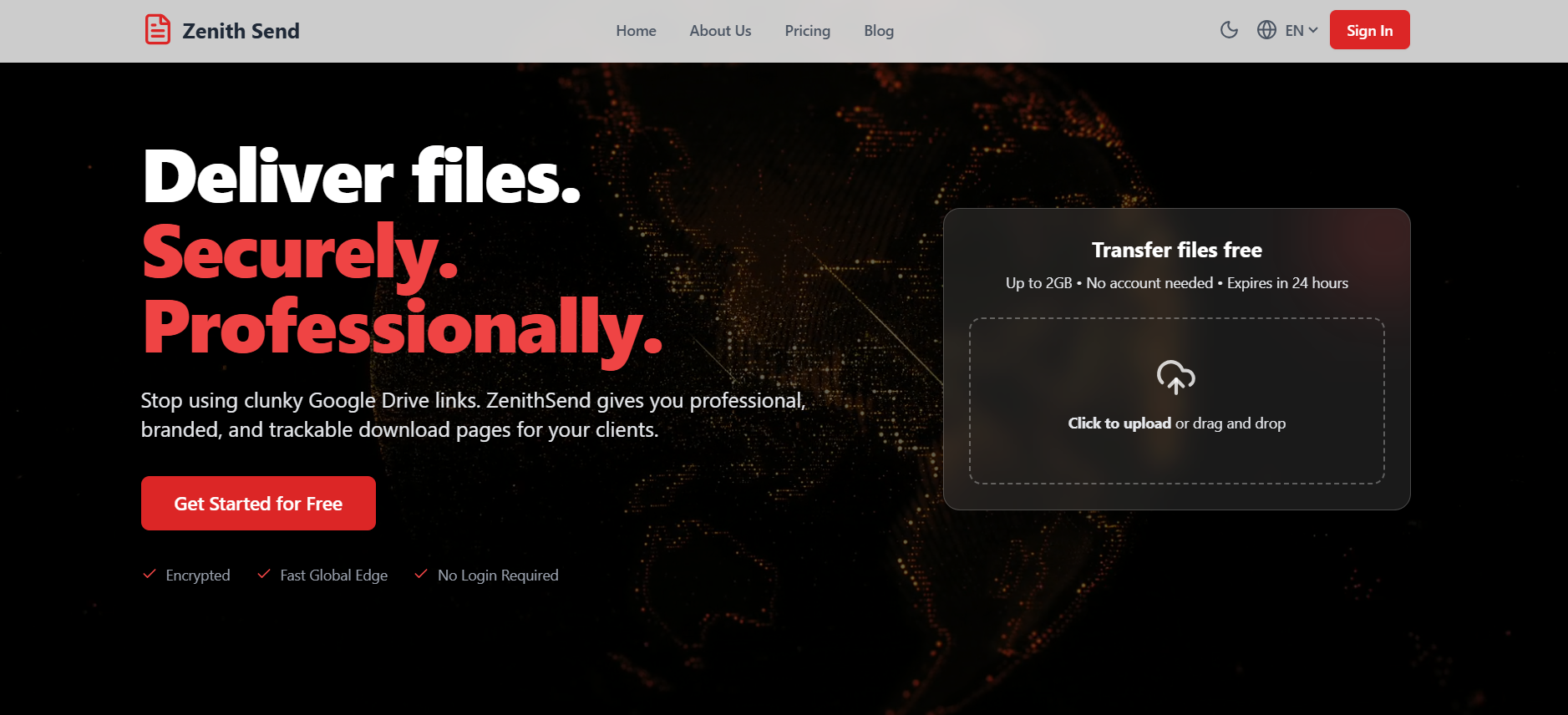Click the Up to 2GB limits text
This screenshot has height=715, width=1568.
(1176, 283)
